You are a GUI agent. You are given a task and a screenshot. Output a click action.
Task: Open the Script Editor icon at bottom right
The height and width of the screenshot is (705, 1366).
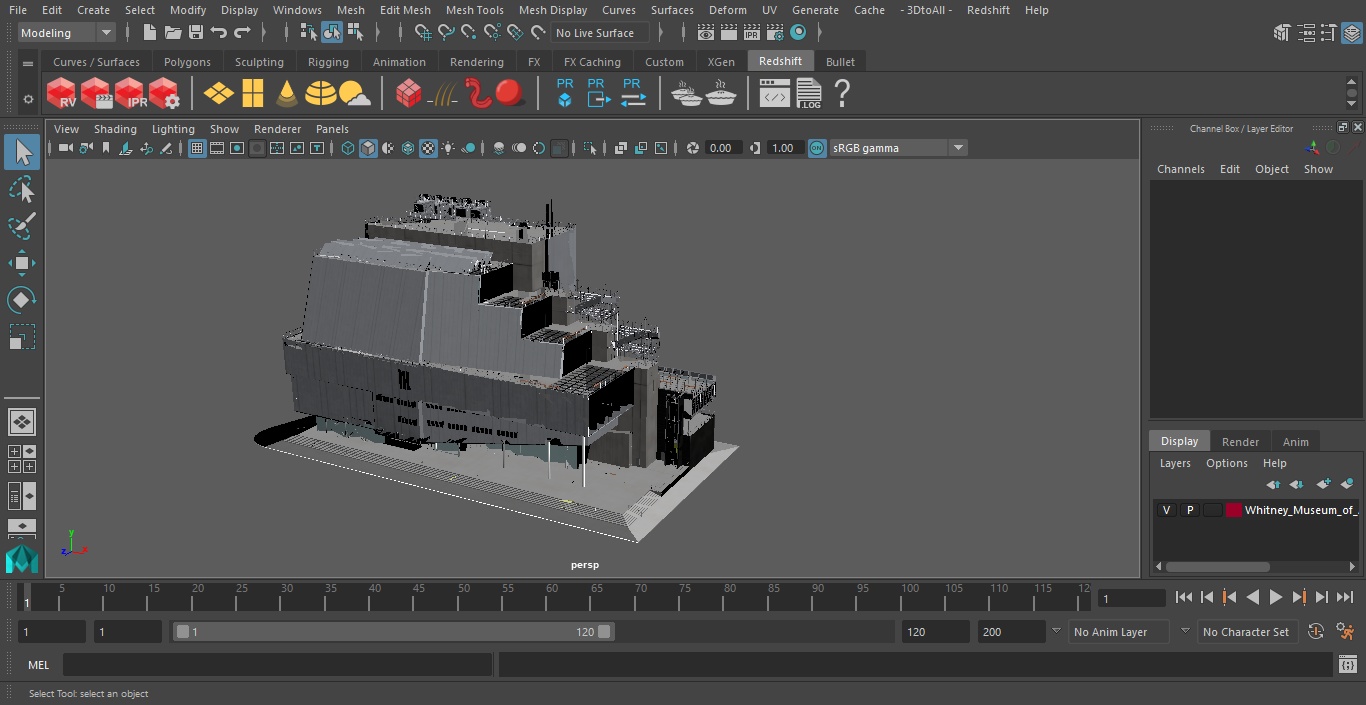point(1347,665)
